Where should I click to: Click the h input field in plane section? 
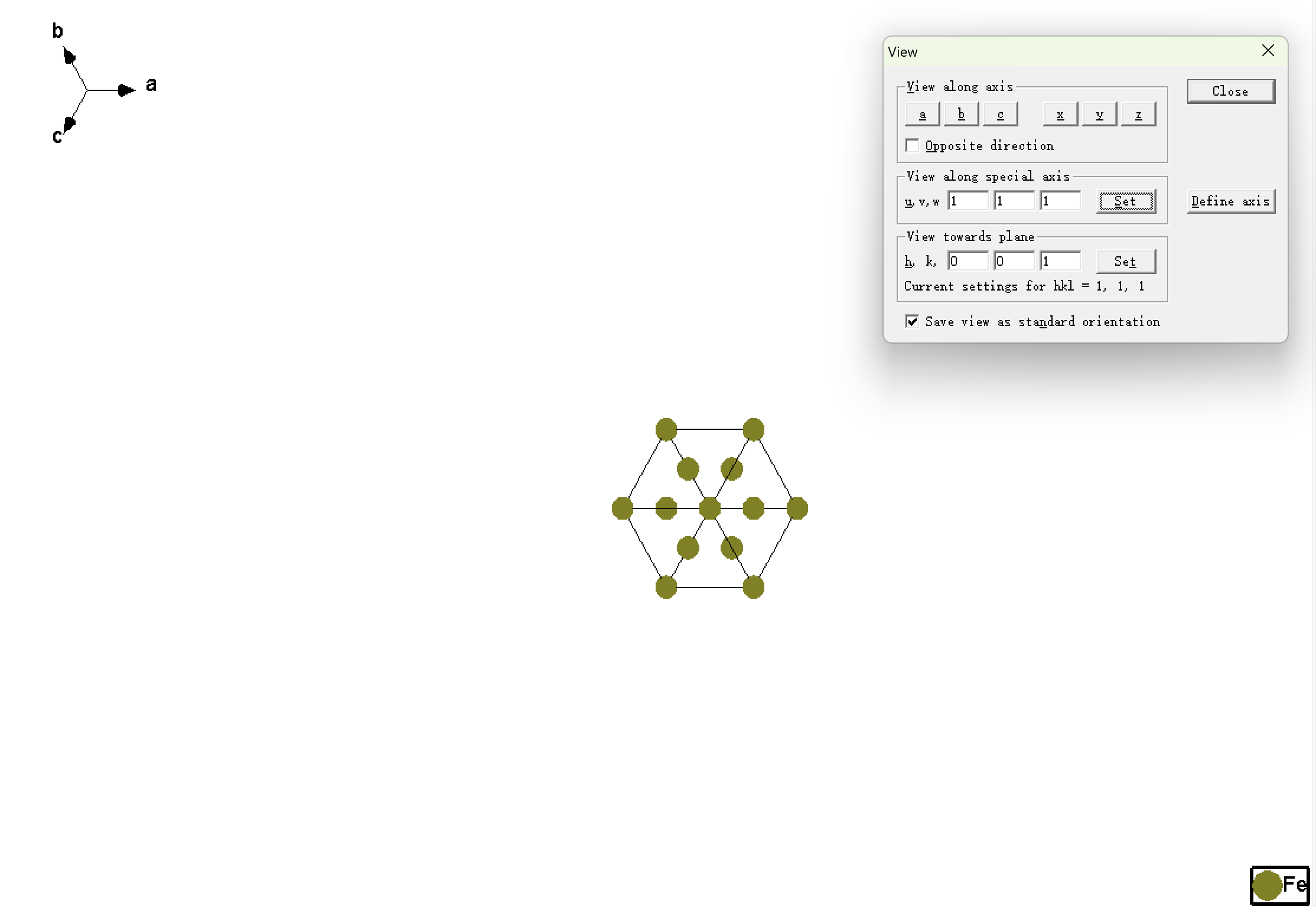point(968,261)
